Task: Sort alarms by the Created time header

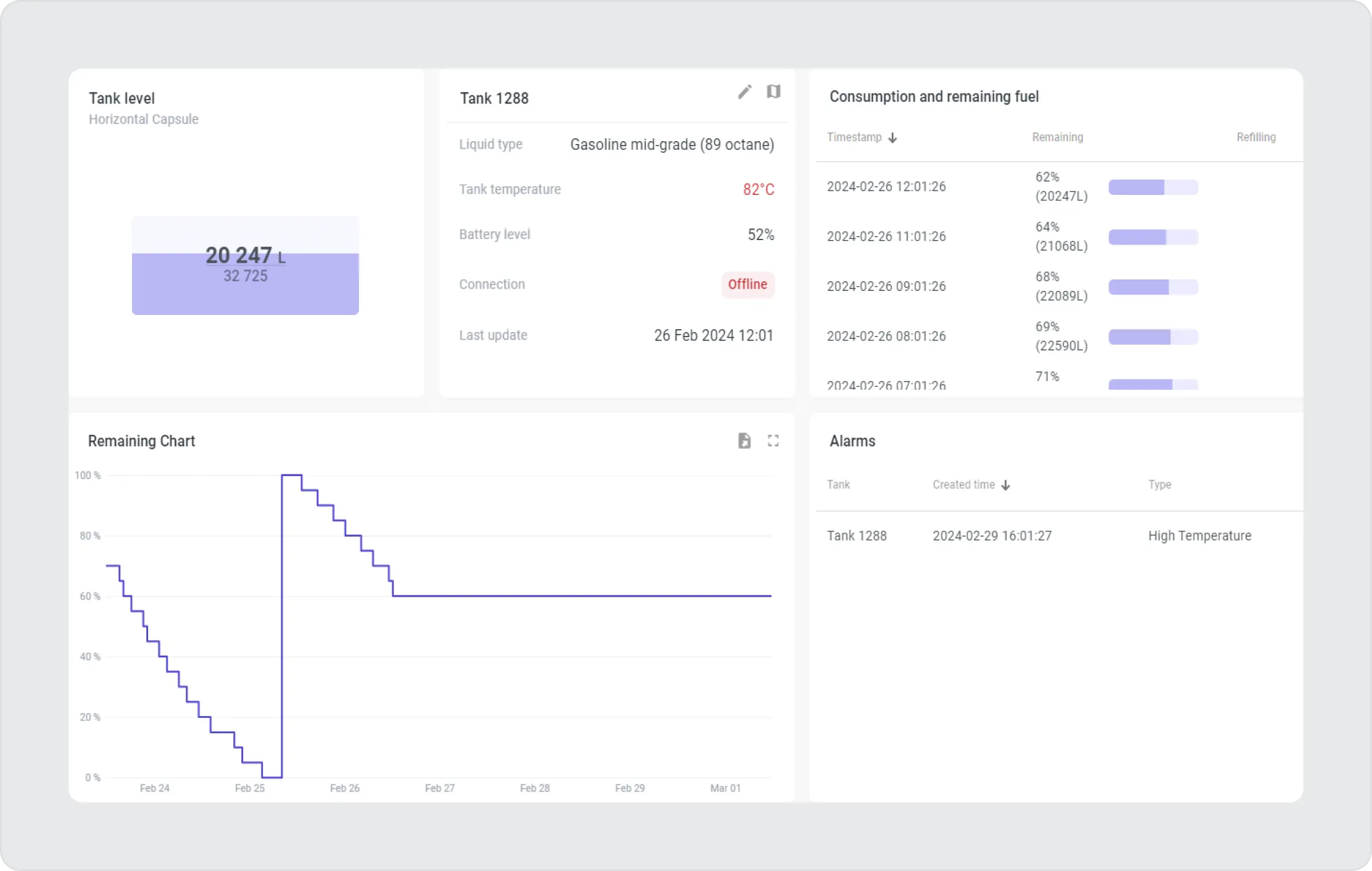Action: pyautogui.click(x=964, y=485)
